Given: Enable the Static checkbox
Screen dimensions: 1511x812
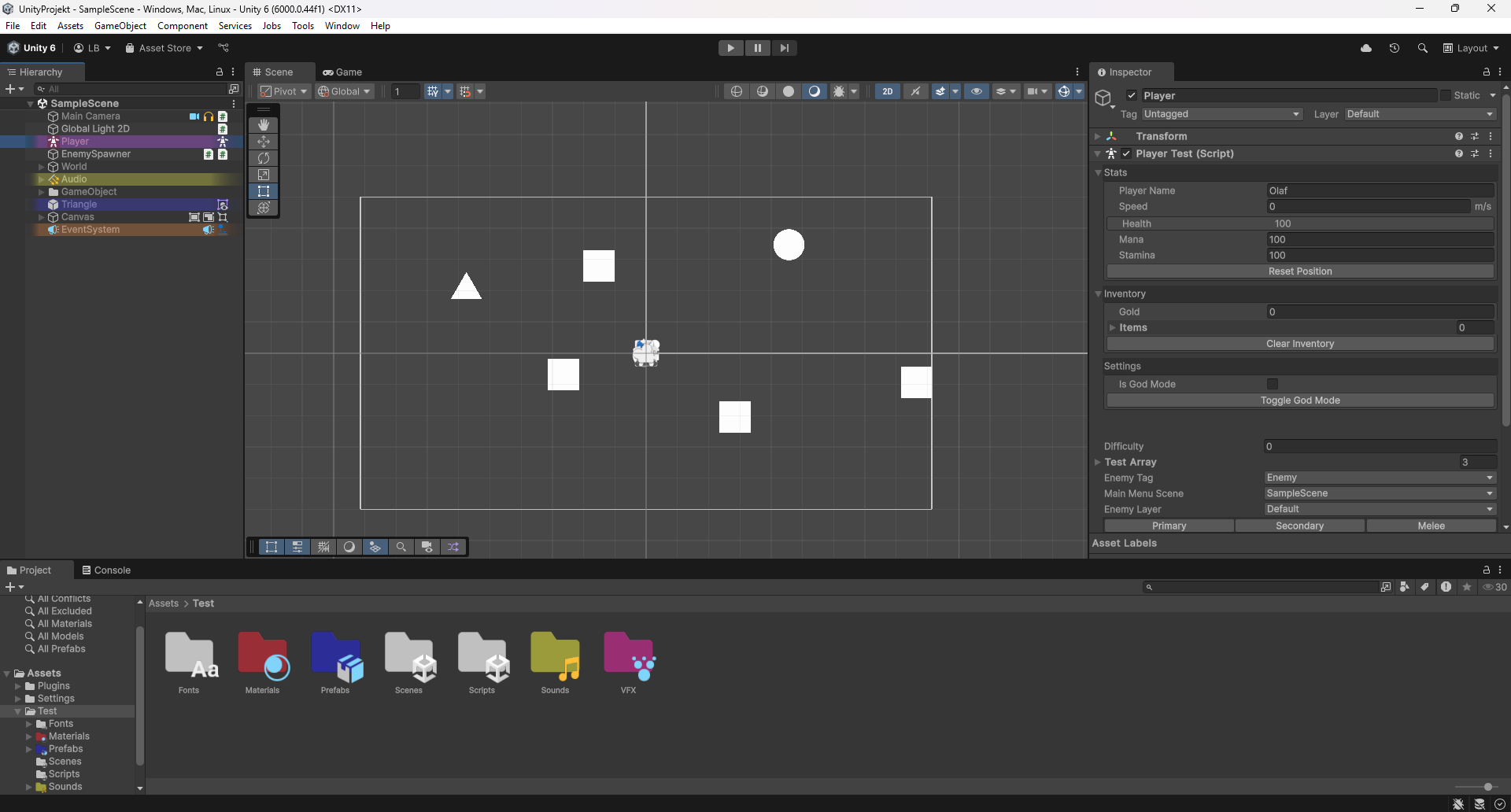Looking at the screenshot, I should [x=1446, y=95].
